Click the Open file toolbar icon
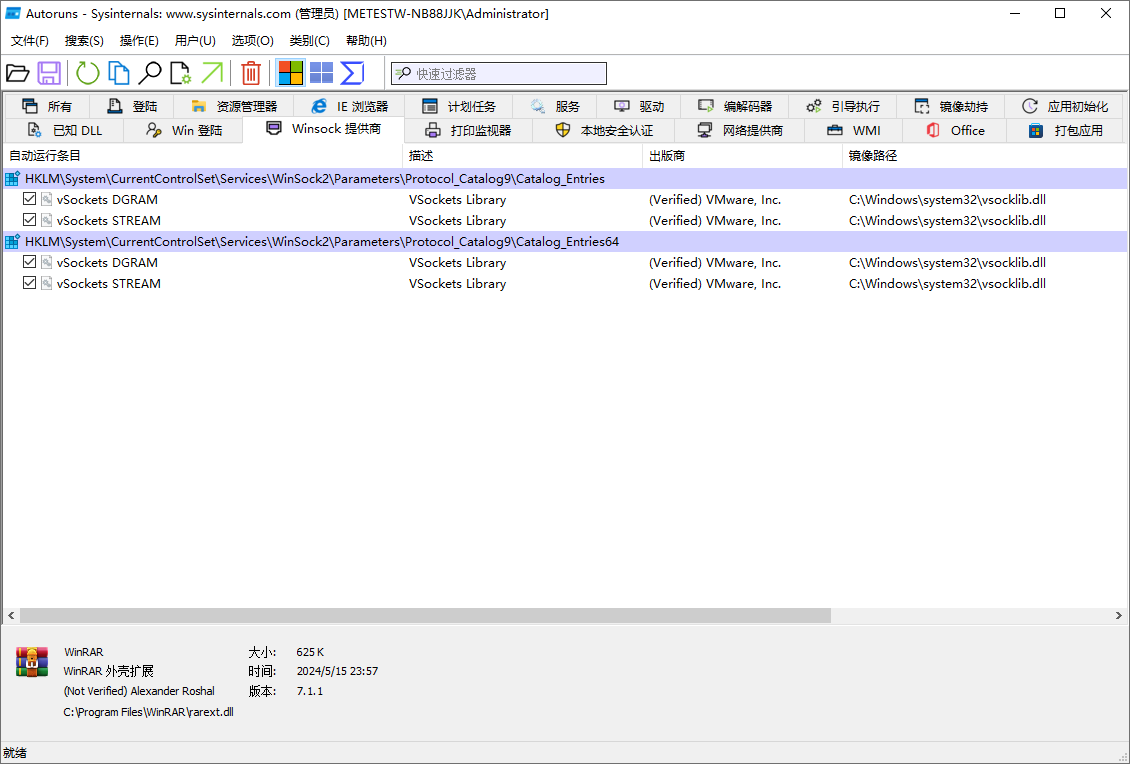Image resolution: width=1130 pixels, height=764 pixels. (17, 73)
